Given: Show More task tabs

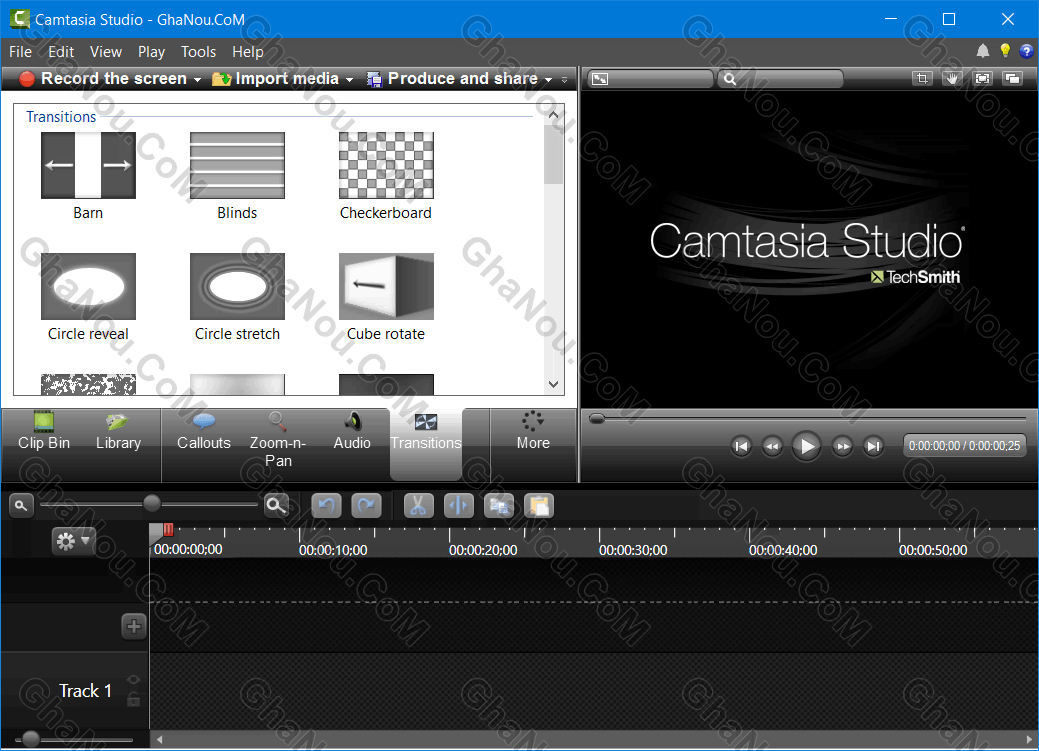Looking at the screenshot, I should click(x=533, y=432).
